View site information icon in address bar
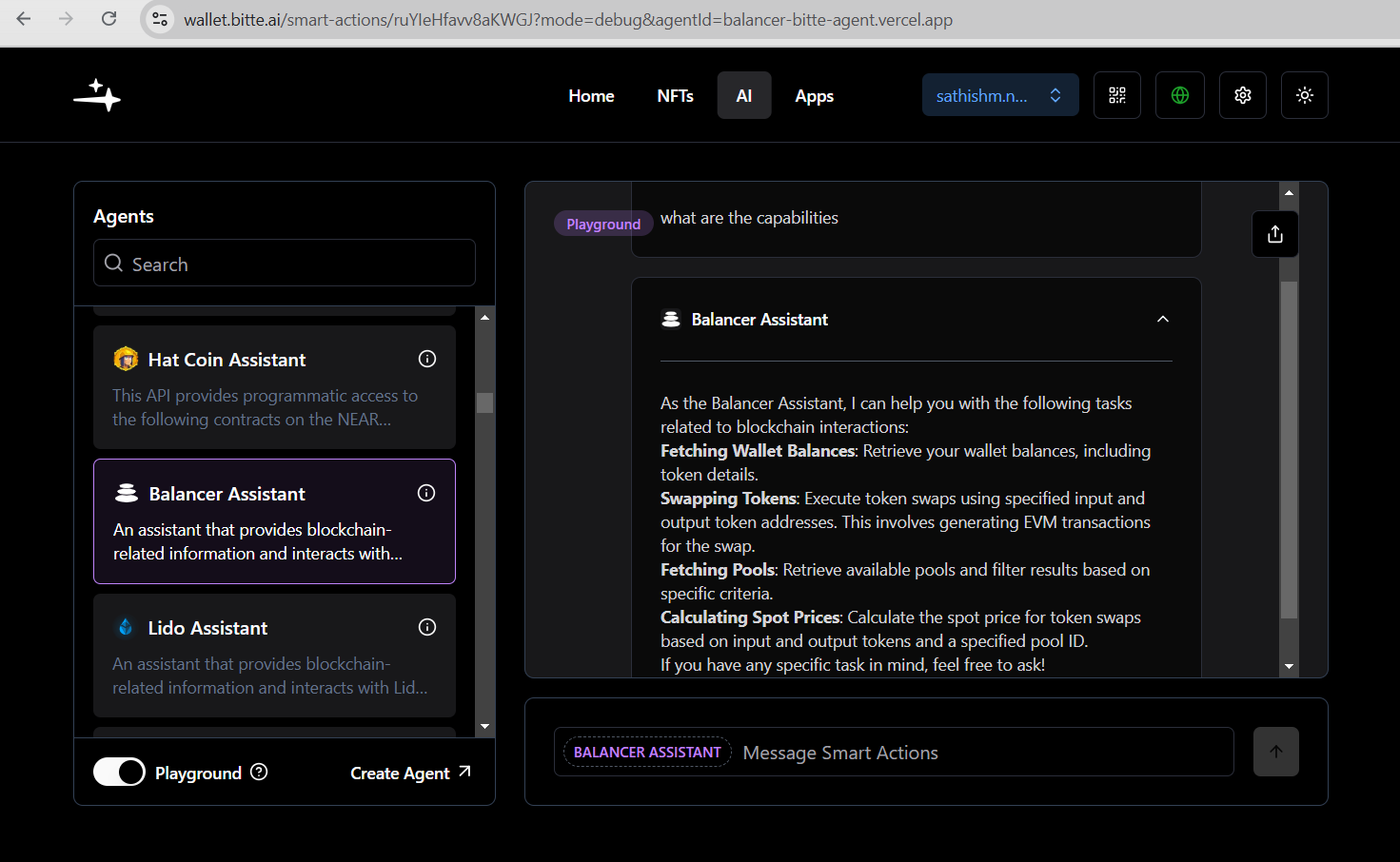Image resolution: width=1400 pixels, height=862 pixels. 160,19
